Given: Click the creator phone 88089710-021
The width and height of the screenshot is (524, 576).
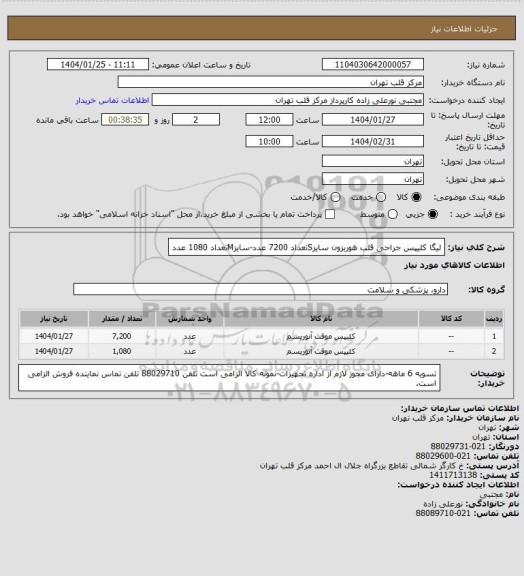Looking at the screenshot, I should [x=443, y=513].
